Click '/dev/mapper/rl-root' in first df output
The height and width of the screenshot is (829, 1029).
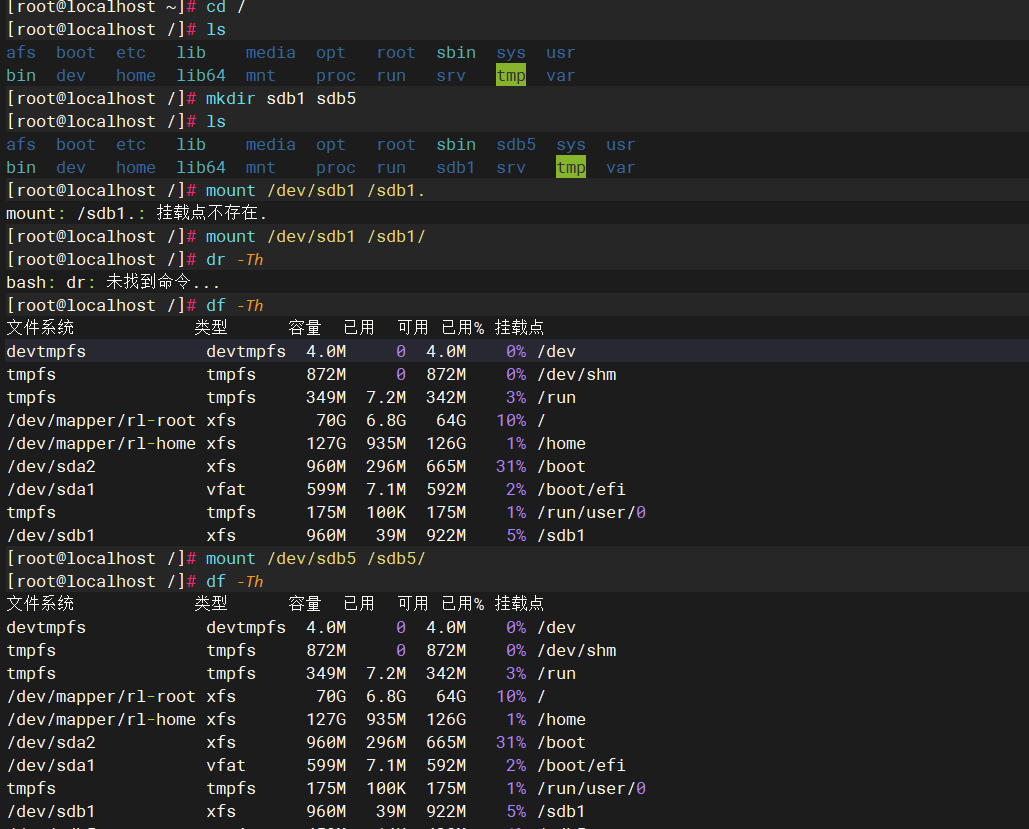pyautogui.click(x=101, y=421)
